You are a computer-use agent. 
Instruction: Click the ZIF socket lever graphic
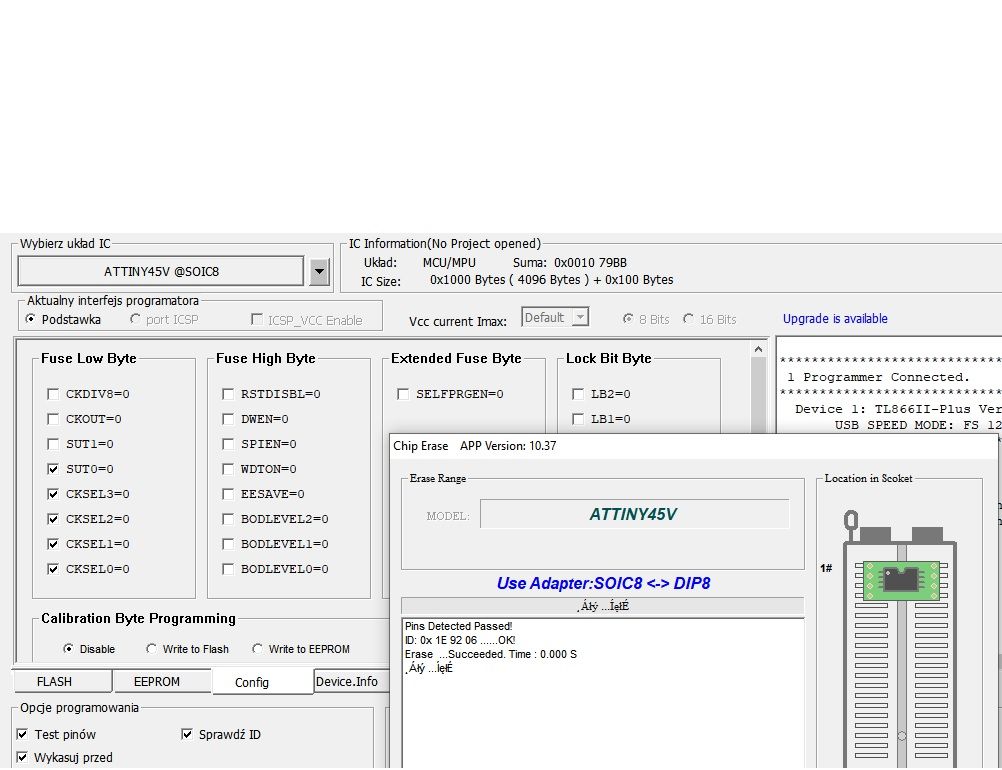(x=851, y=521)
